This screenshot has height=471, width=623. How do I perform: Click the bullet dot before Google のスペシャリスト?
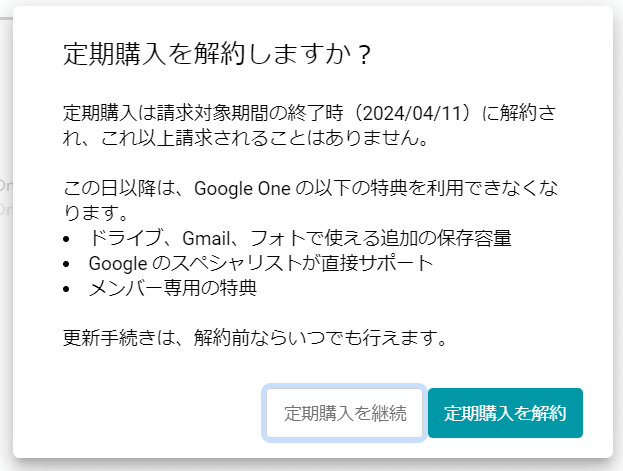pyautogui.click(x=67, y=264)
